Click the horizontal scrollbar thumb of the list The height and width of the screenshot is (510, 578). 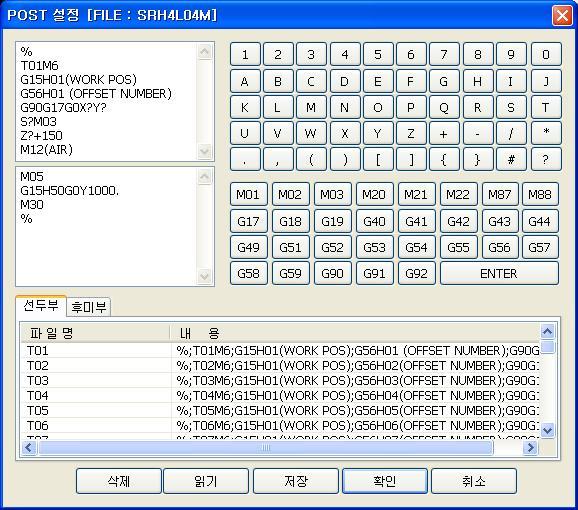click(x=266, y=448)
